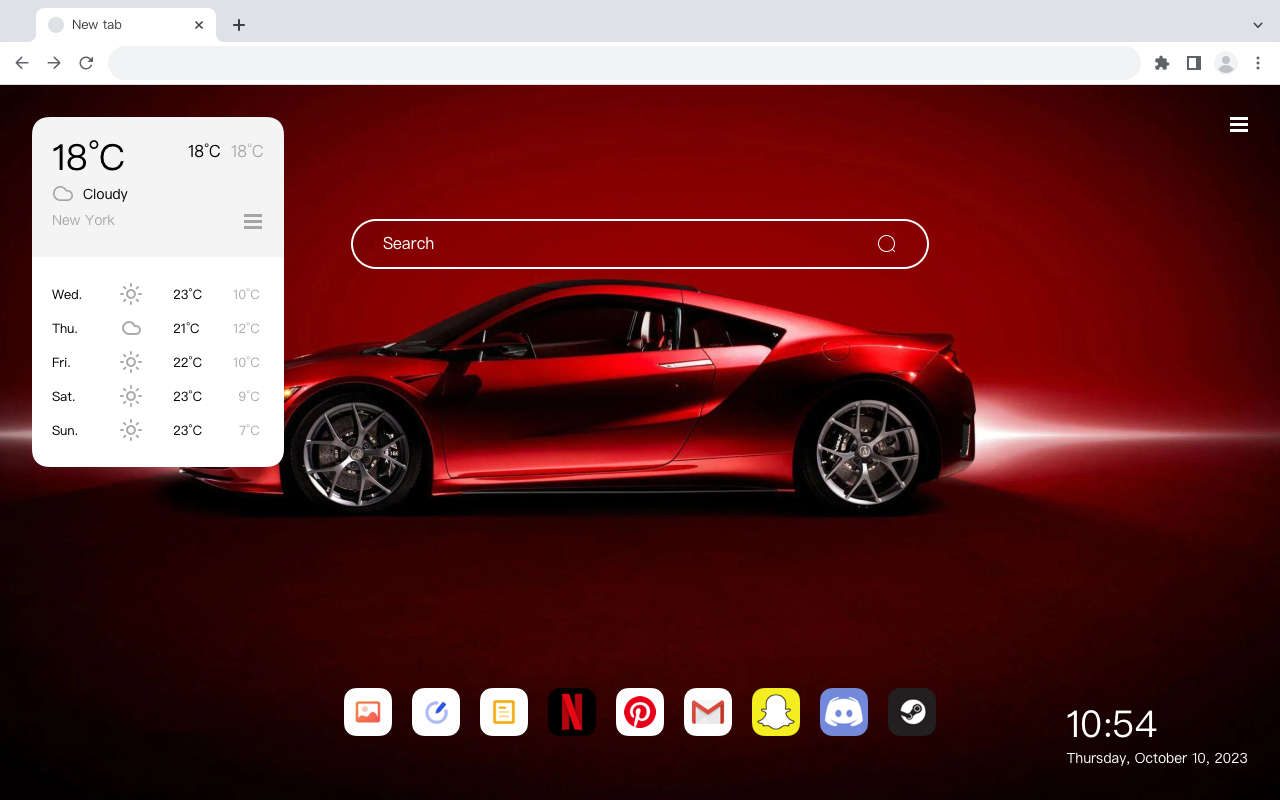Click the magnifier icon in the search bar
1280x800 pixels.
(886, 244)
